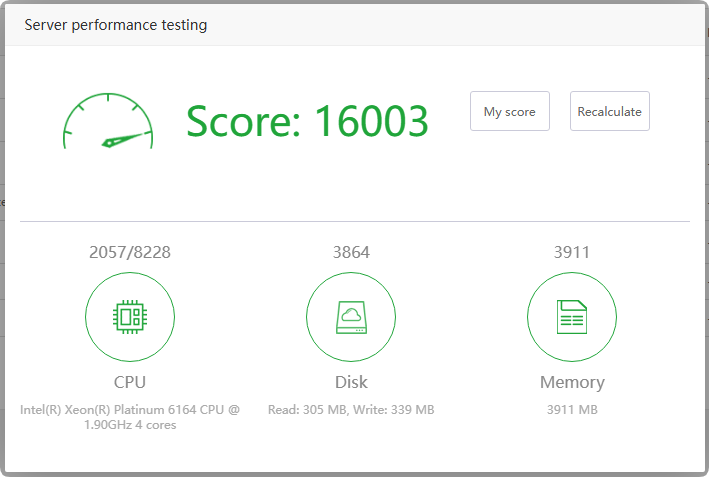Click the CPU label

pyautogui.click(x=130, y=382)
